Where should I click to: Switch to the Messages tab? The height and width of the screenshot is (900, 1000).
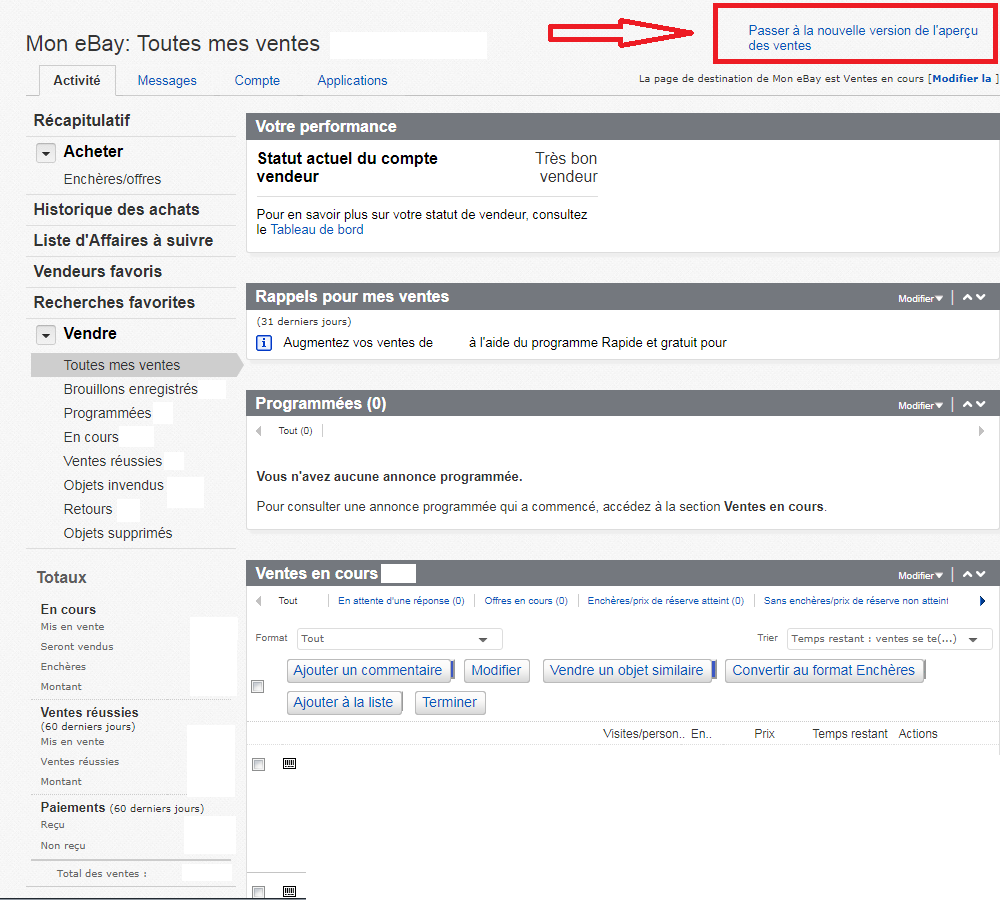(167, 80)
